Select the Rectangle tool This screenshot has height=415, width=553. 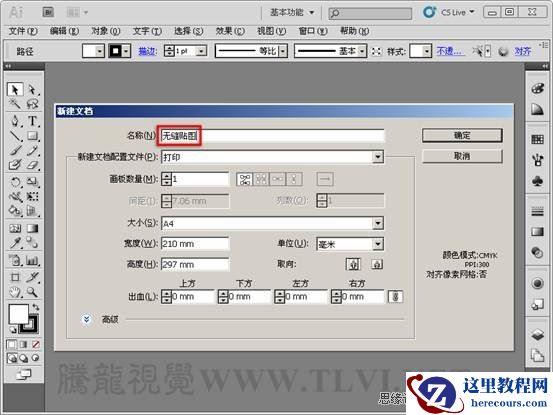[32, 136]
